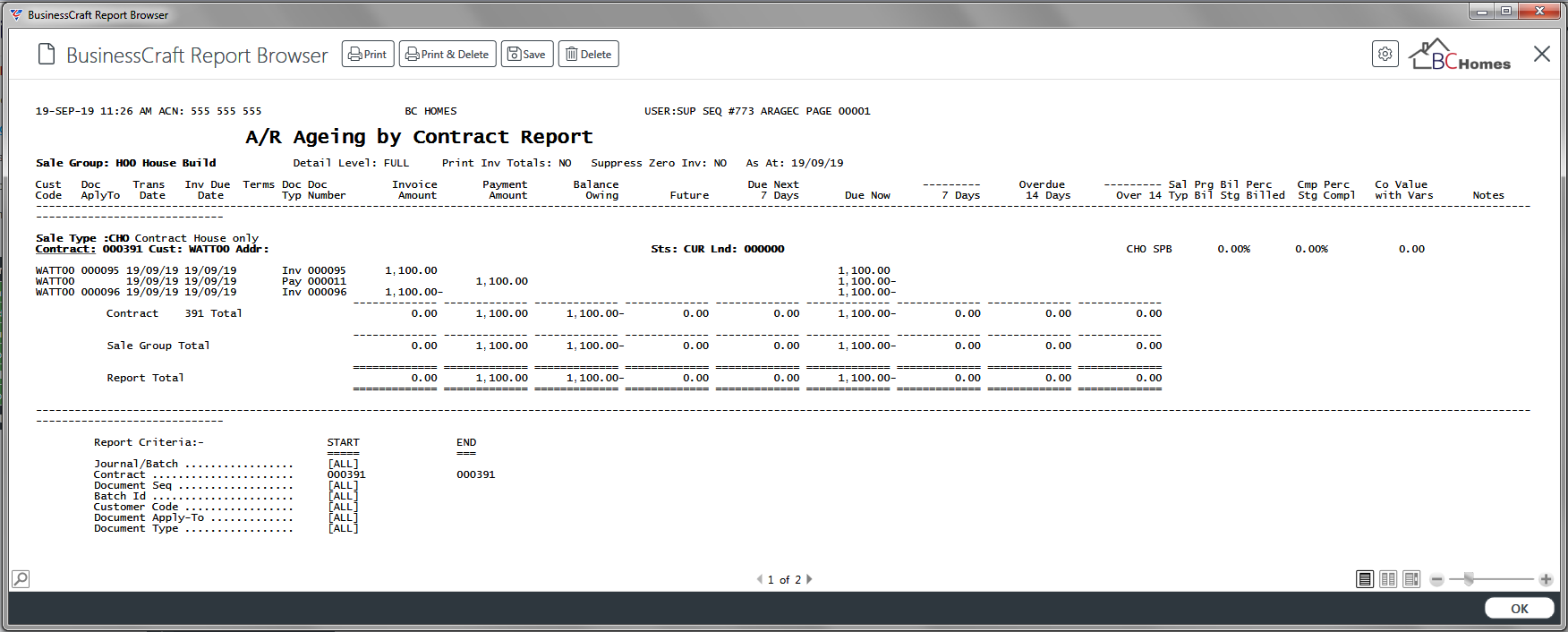Click the "Sale Group Total" row label
The width and height of the screenshot is (1568, 632).
click(158, 346)
